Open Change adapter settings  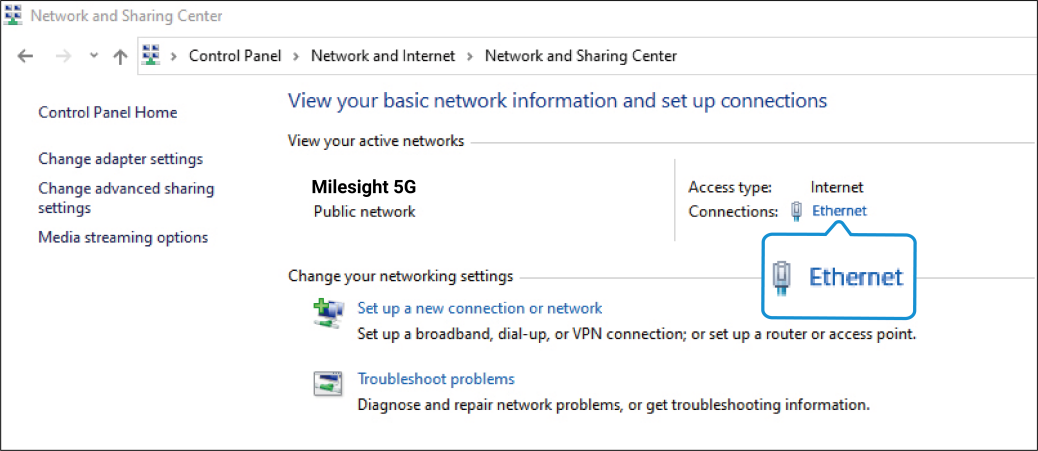coord(120,158)
